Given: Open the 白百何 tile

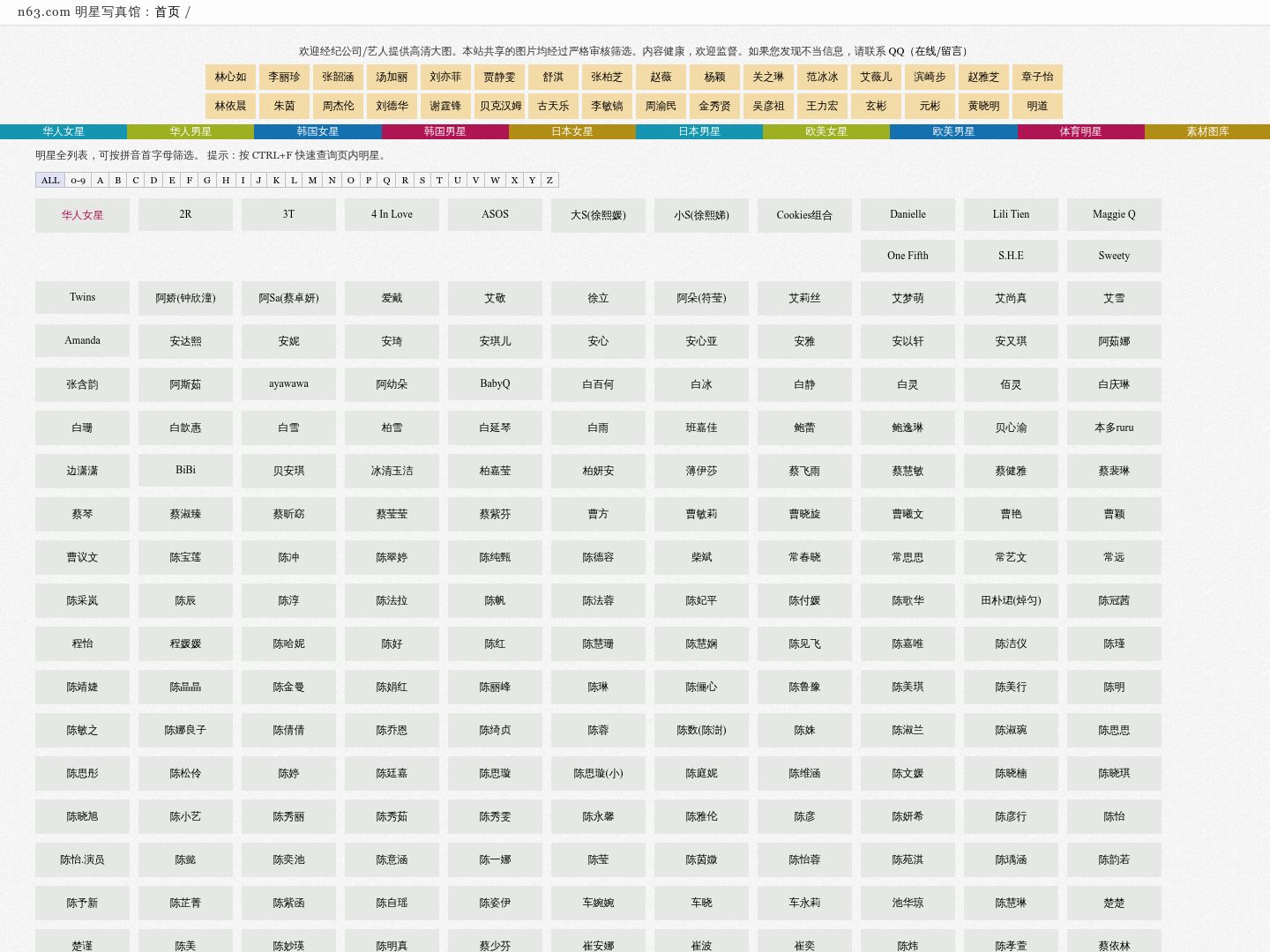Looking at the screenshot, I should coord(598,384).
